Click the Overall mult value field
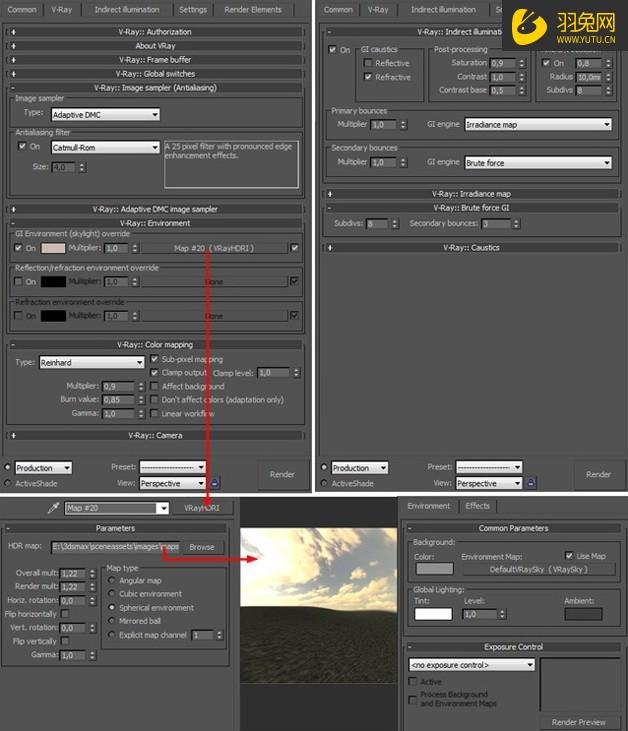The image size is (628, 731). 73,573
